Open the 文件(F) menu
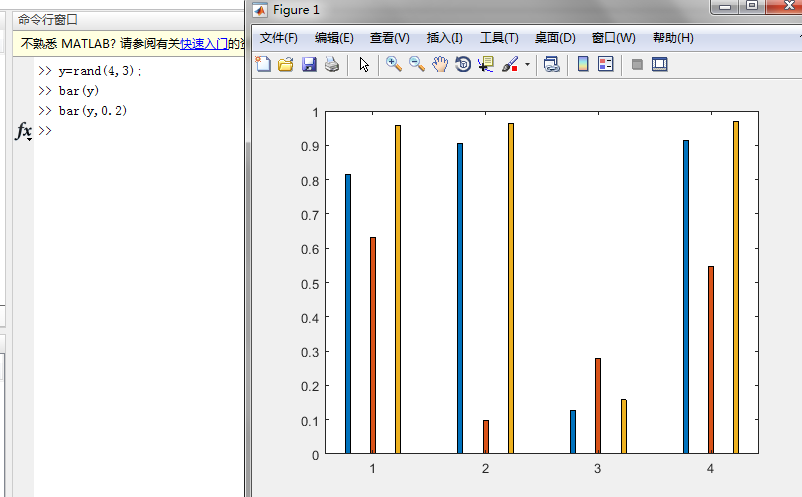802x497 pixels. pos(279,38)
